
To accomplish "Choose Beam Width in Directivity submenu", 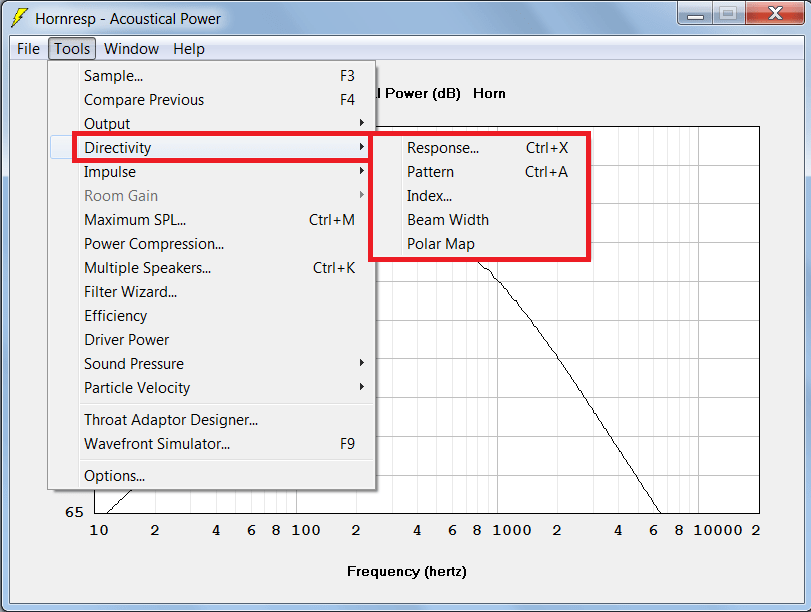I will (x=480, y=219).
